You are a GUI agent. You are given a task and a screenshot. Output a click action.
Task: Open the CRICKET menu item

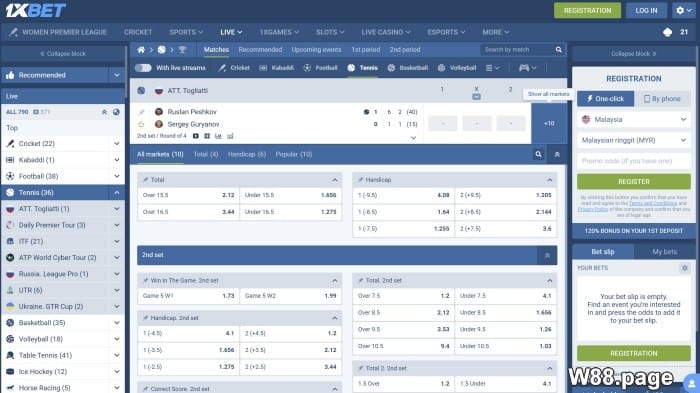(138, 32)
